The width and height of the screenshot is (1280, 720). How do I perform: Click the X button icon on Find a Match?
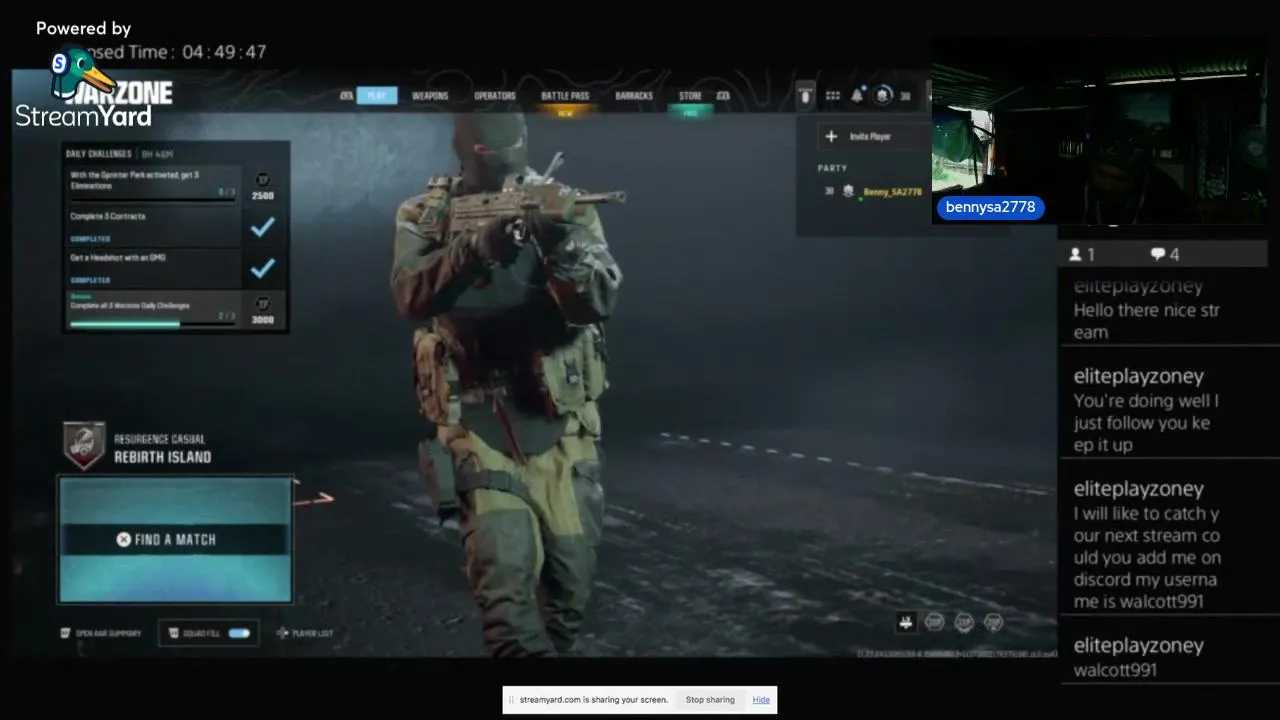123,540
